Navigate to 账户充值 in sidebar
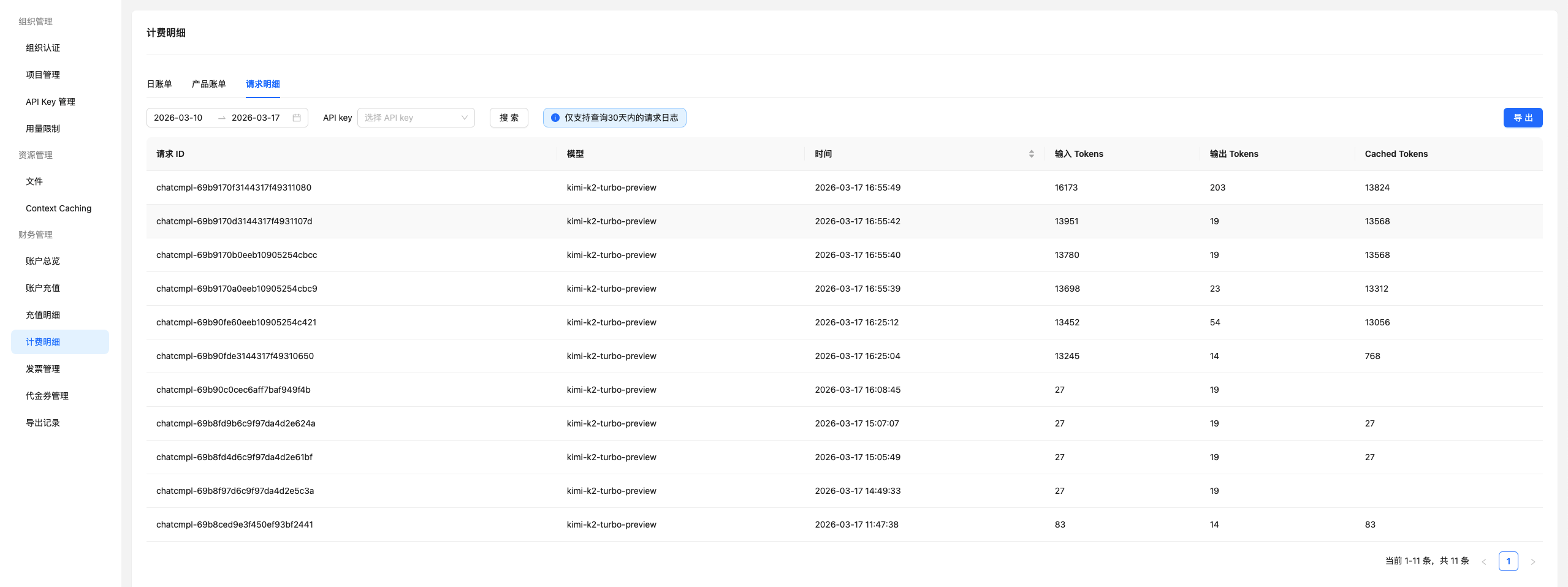 tap(43, 288)
